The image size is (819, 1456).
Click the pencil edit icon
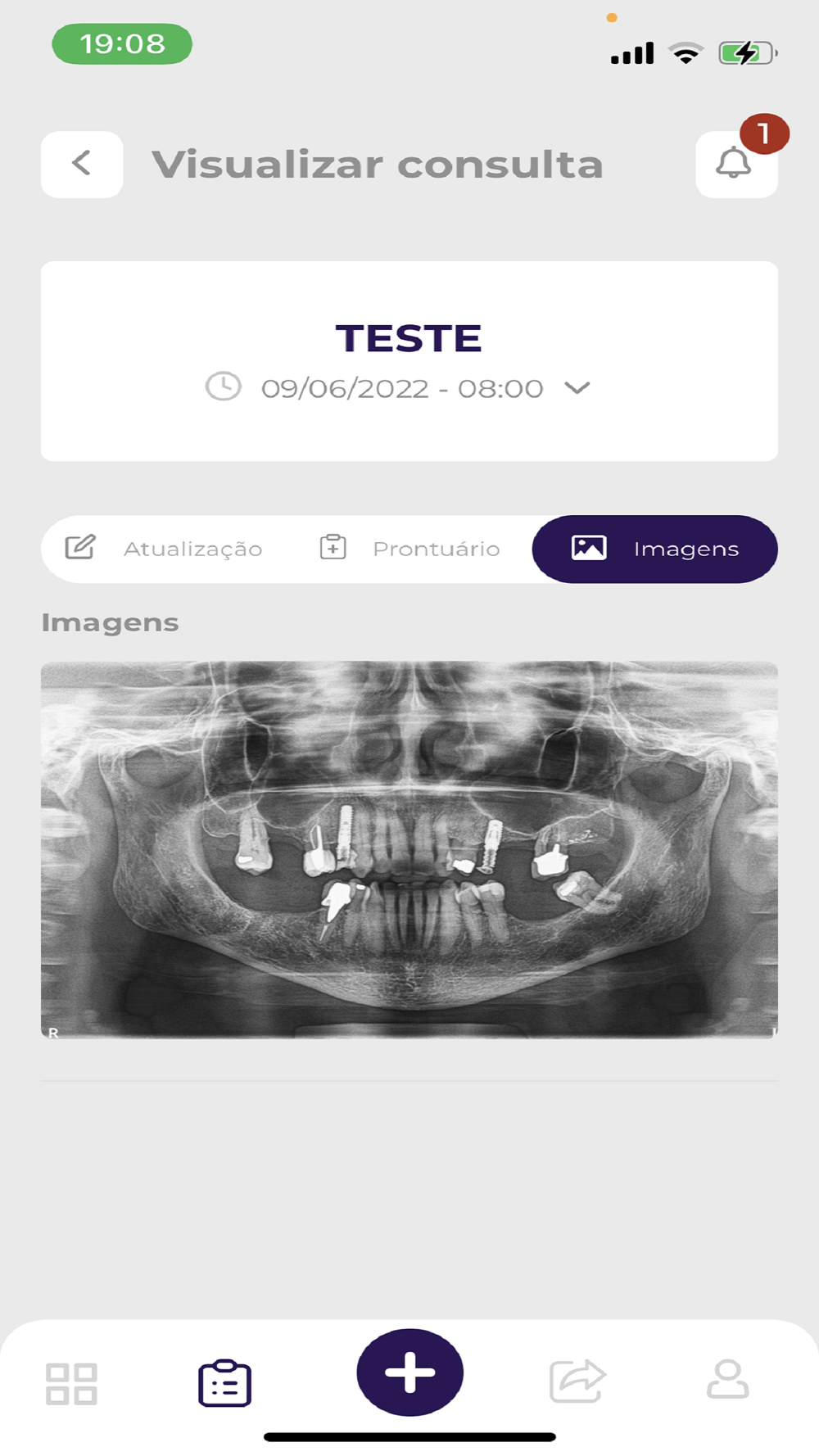tap(80, 547)
